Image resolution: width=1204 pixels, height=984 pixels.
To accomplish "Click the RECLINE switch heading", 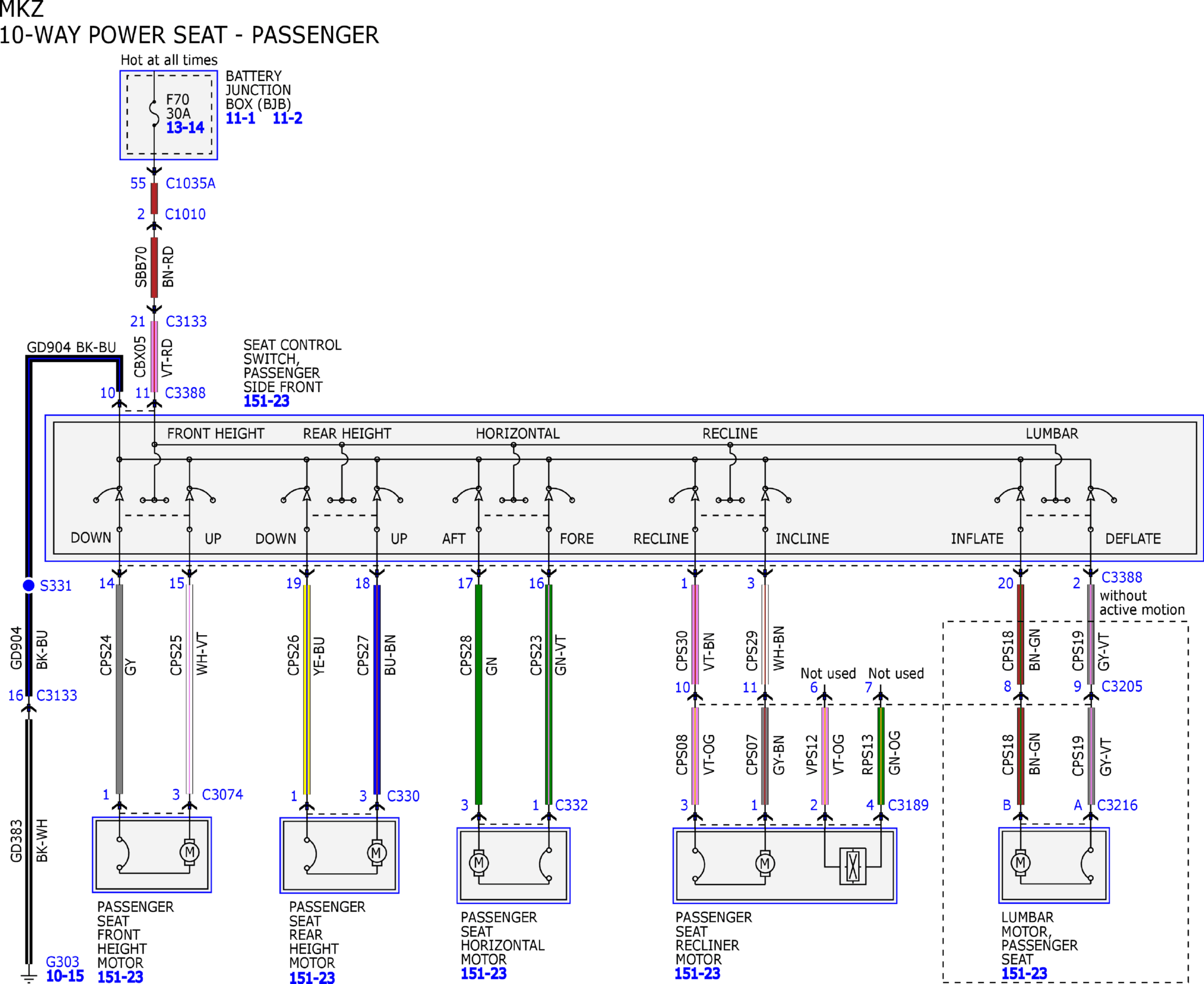I will [x=730, y=434].
